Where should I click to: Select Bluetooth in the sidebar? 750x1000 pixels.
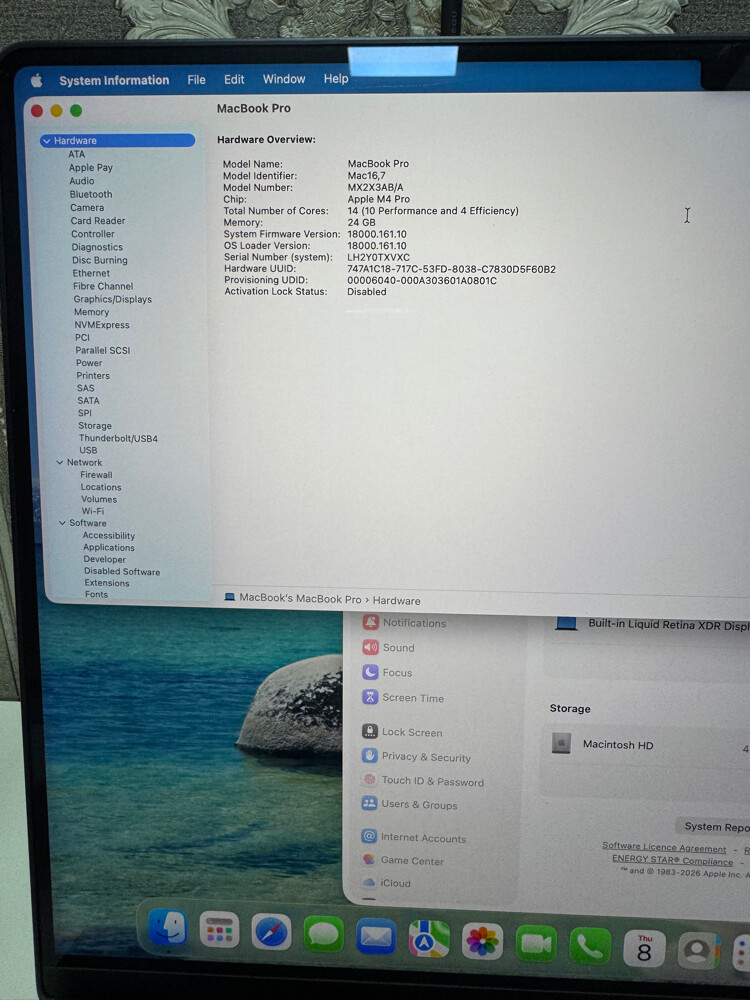pyautogui.click(x=91, y=195)
